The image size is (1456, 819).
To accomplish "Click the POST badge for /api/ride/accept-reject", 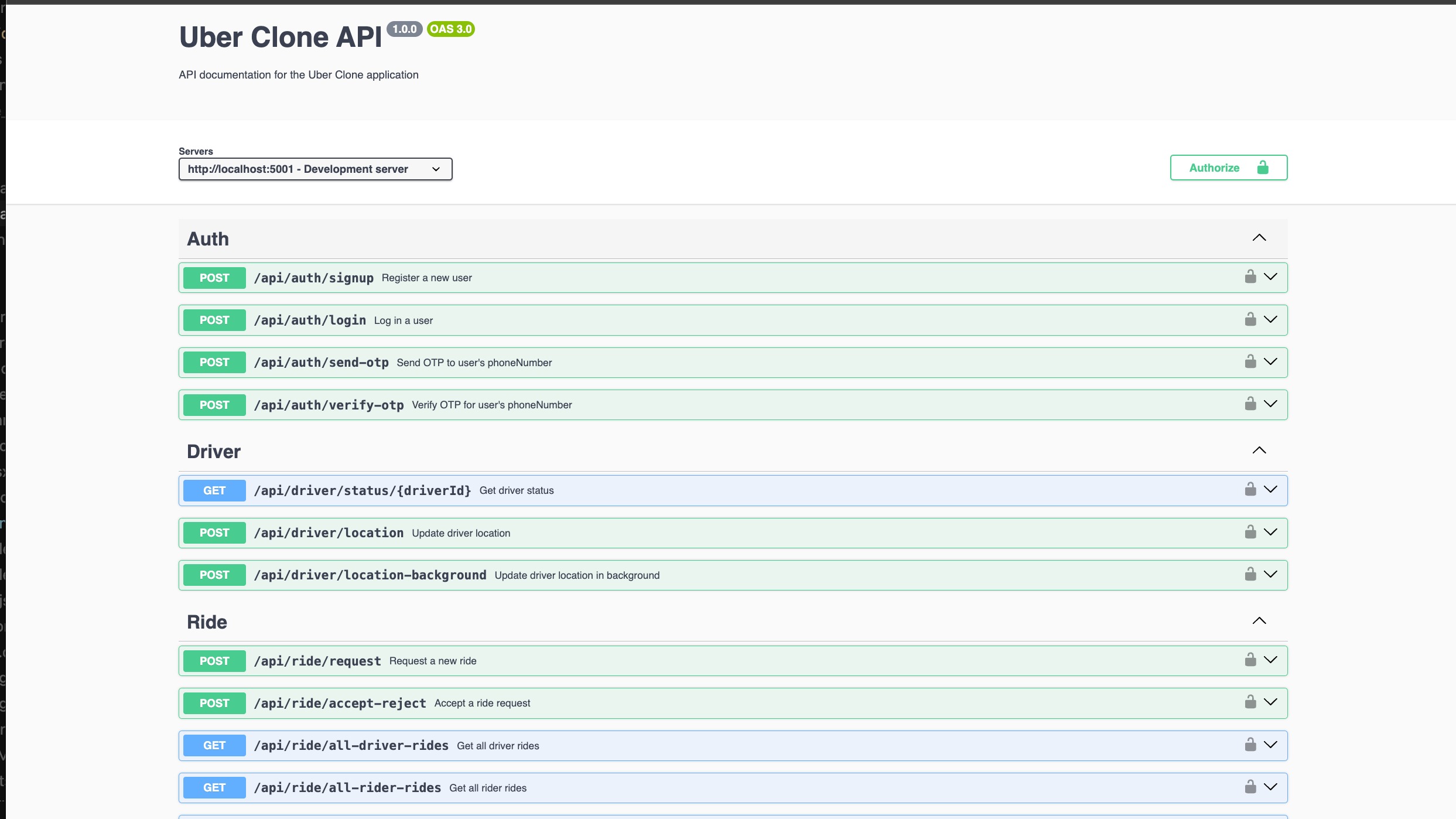I will click(x=214, y=703).
